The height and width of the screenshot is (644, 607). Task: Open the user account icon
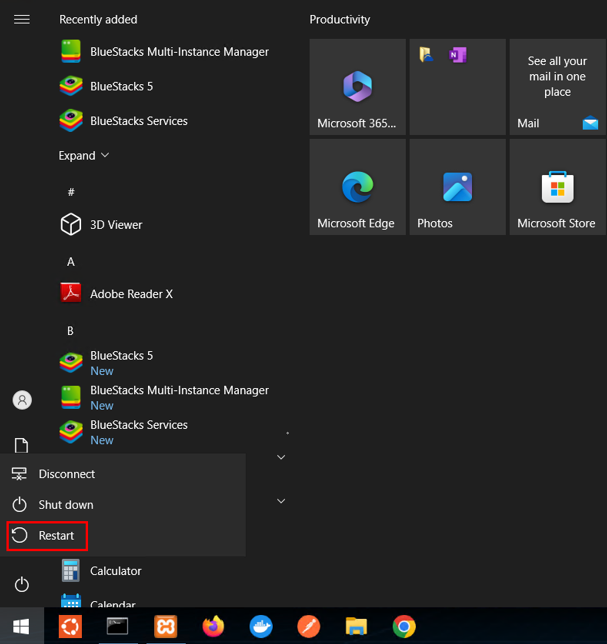click(22, 400)
